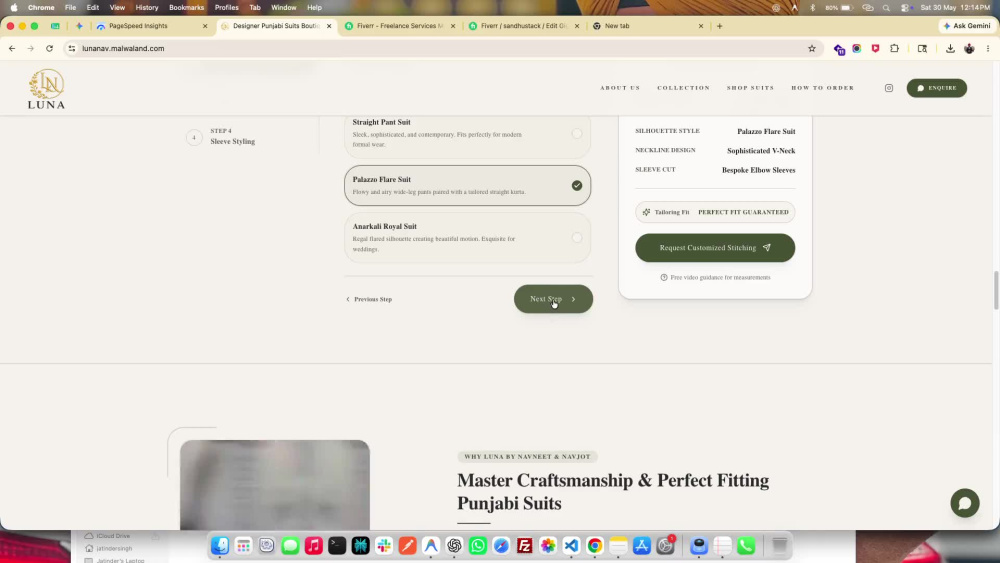1000x563 pixels.
Task: Click the LUNA logo in the site header
Action: tap(47, 89)
